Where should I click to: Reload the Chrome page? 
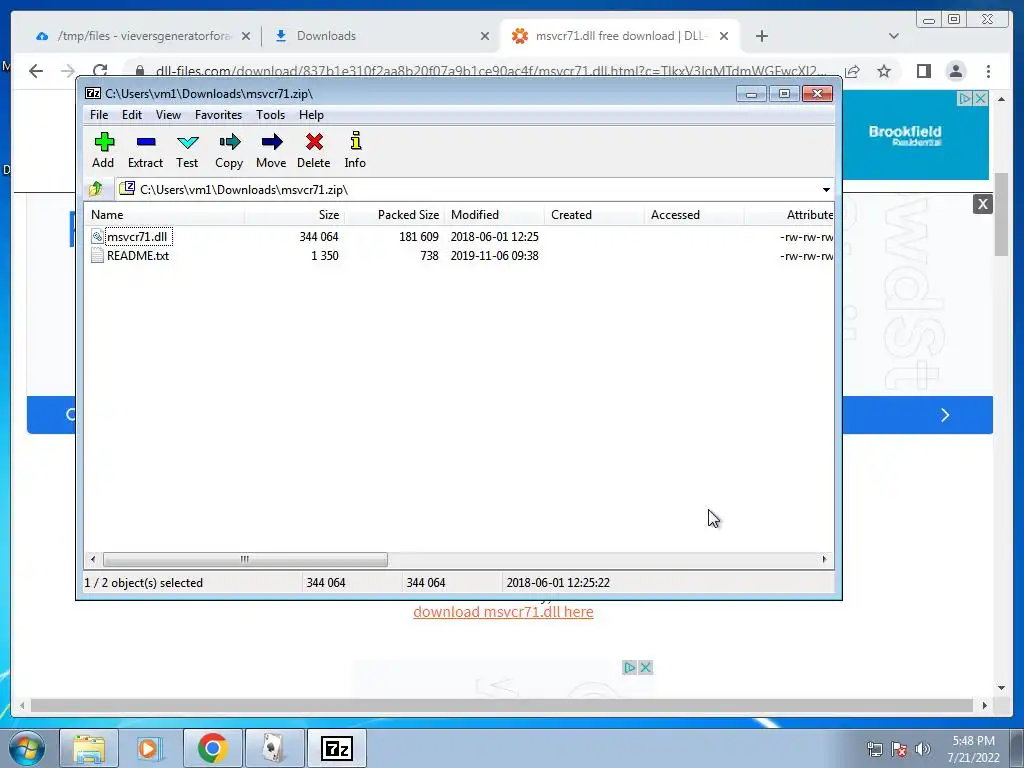(100, 71)
